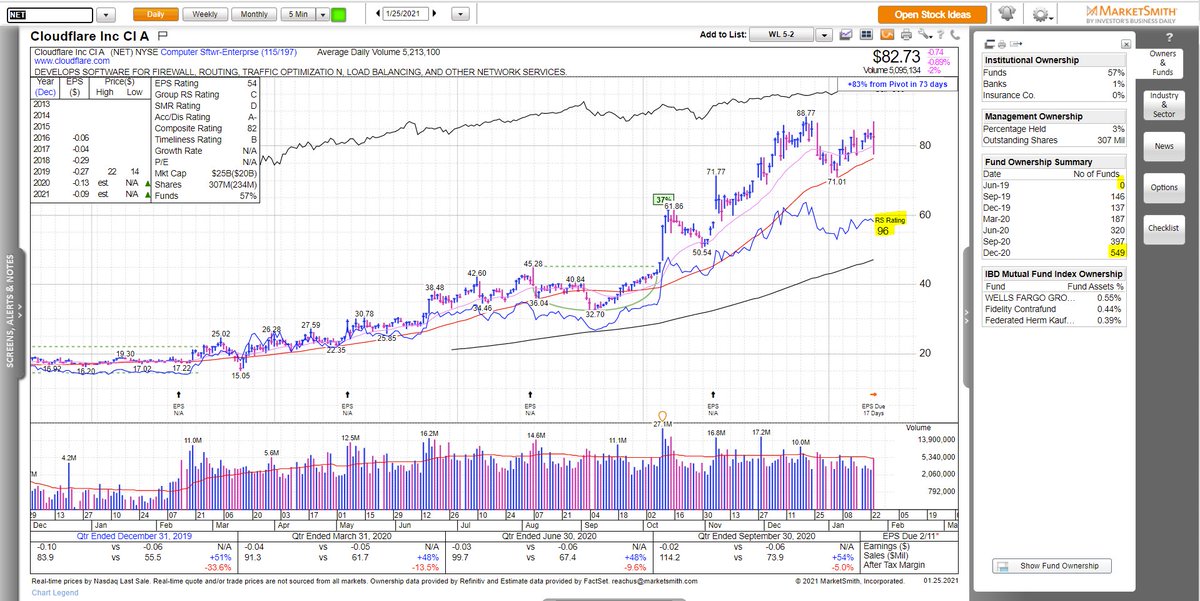Click the 88.77 high price label
The height and width of the screenshot is (601, 1200).
tap(806, 113)
